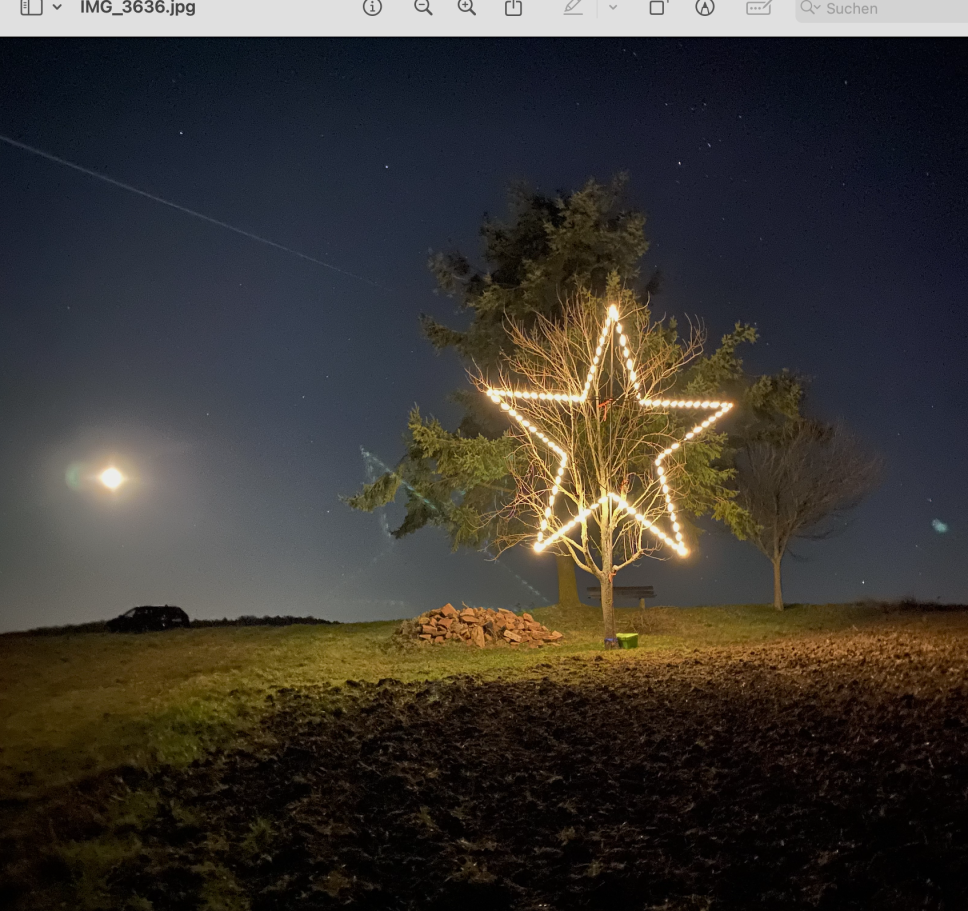This screenshot has width=968, height=911.
Task: Expand the highlight options chevron
Action: click(613, 7)
